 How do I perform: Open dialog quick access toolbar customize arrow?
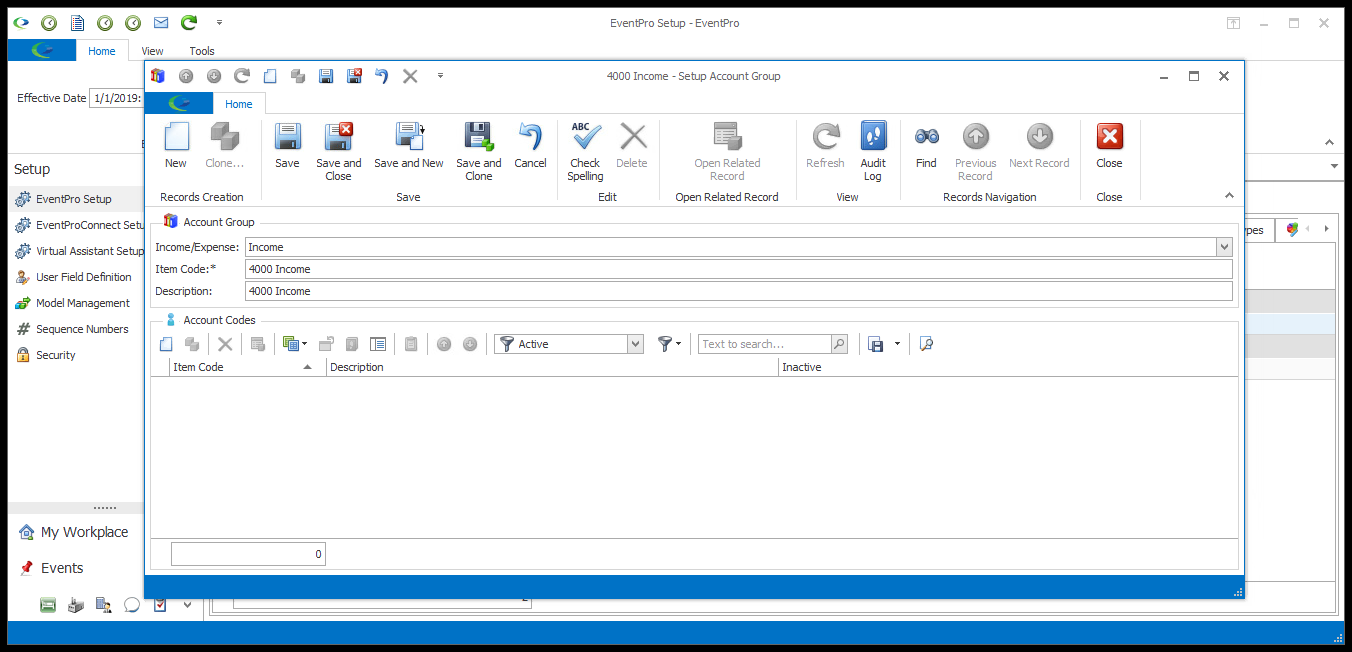pos(440,76)
